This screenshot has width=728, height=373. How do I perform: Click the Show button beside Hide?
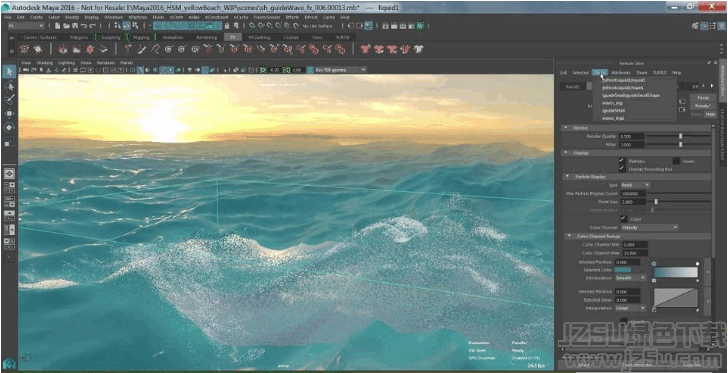696,114
